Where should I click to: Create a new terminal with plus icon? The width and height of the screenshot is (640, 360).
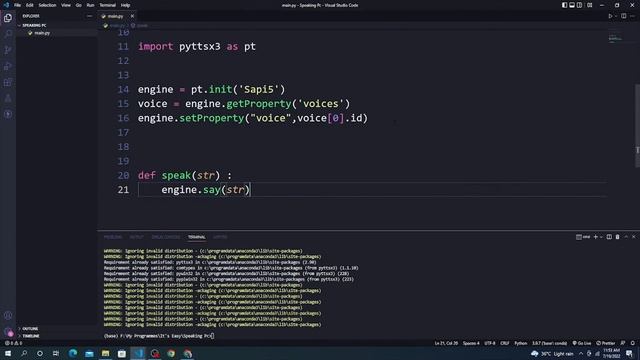pyautogui.click(x=596, y=237)
